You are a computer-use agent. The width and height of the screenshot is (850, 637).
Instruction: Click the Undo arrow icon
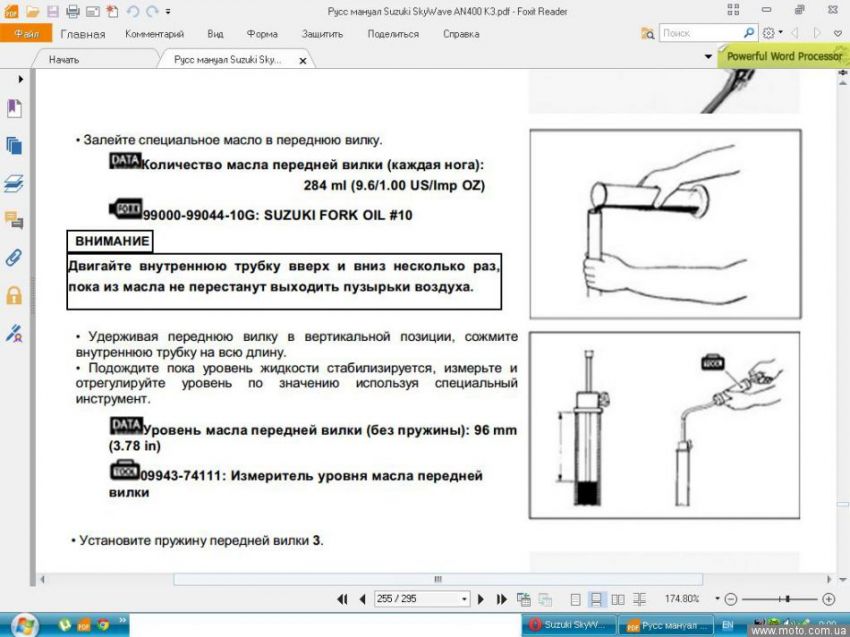click(x=133, y=11)
